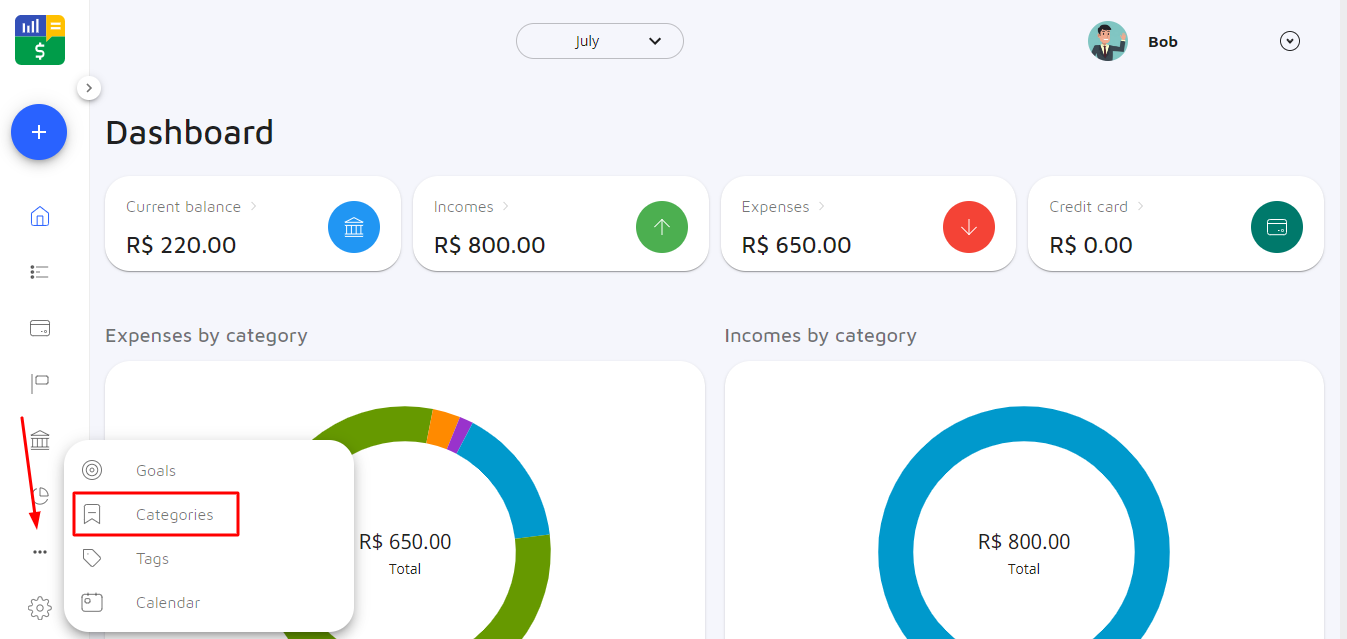The image size is (1347, 639).
Task: Click the user name Bob
Action: point(1163,42)
